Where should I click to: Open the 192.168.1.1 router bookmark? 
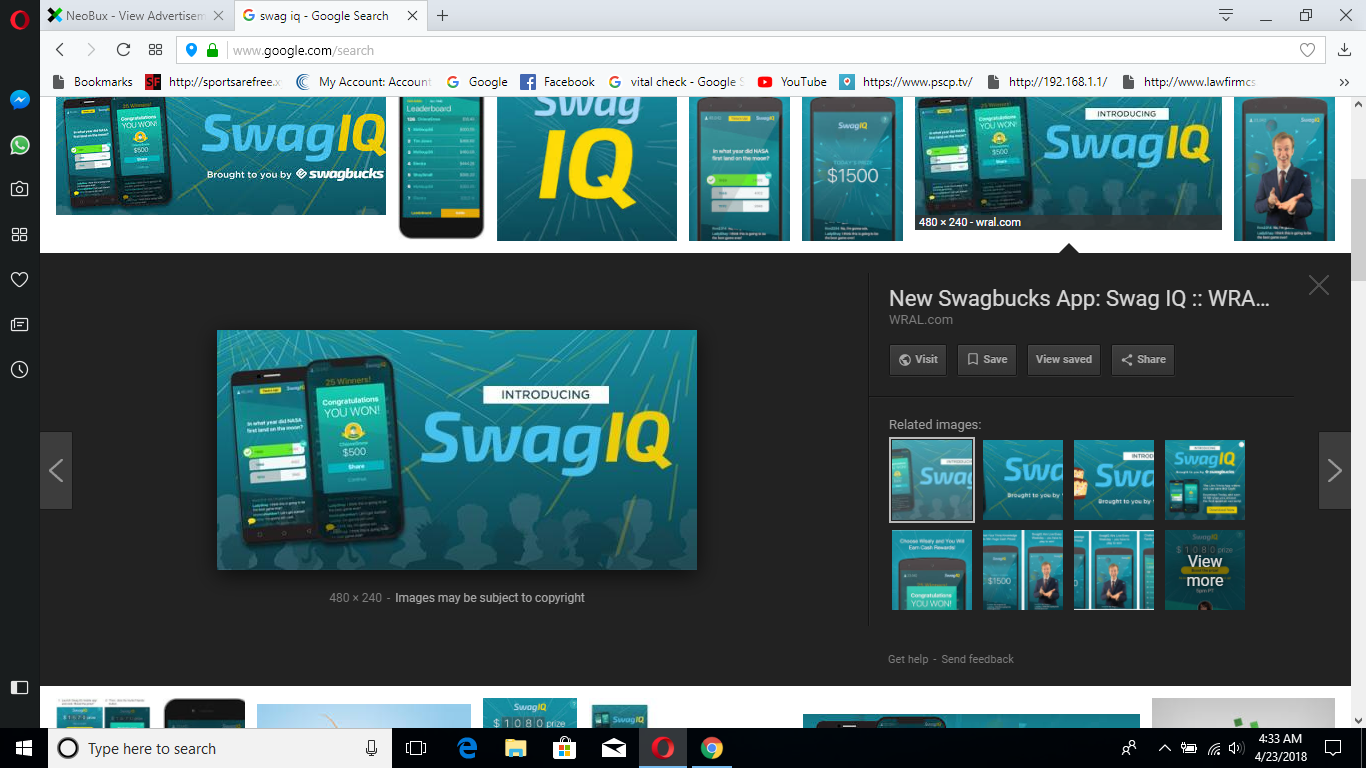pos(1046,82)
